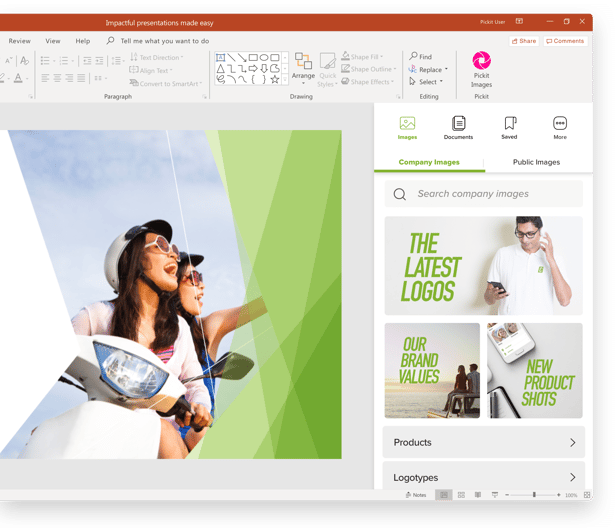Click the Arrange tool in Drawing group
The image size is (615, 532).
pos(303,66)
